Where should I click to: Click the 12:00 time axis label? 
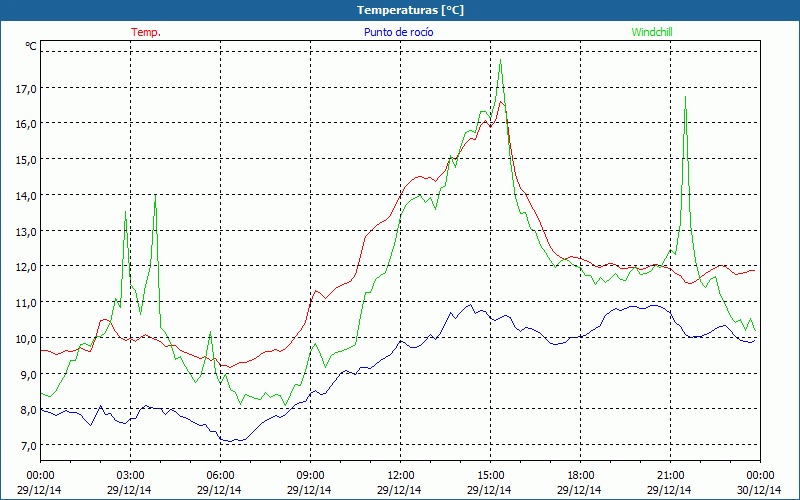(401, 476)
